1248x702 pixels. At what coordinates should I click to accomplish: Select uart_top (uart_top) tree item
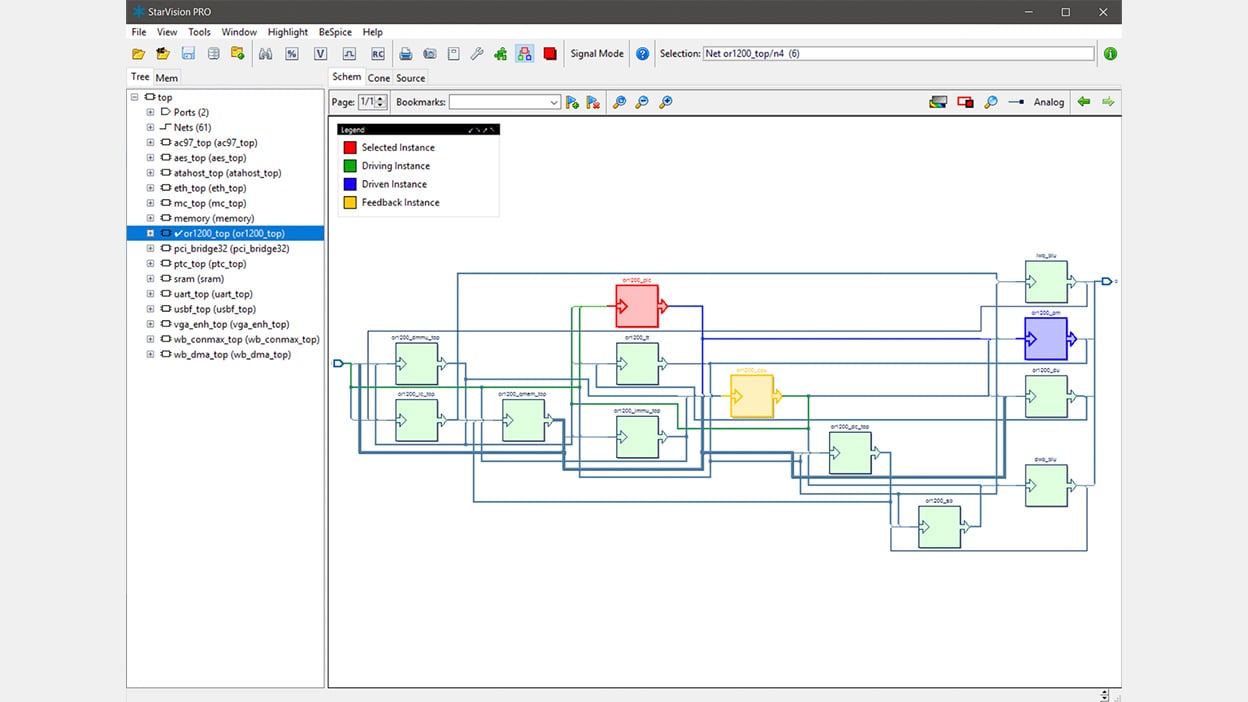pos(213,294)
